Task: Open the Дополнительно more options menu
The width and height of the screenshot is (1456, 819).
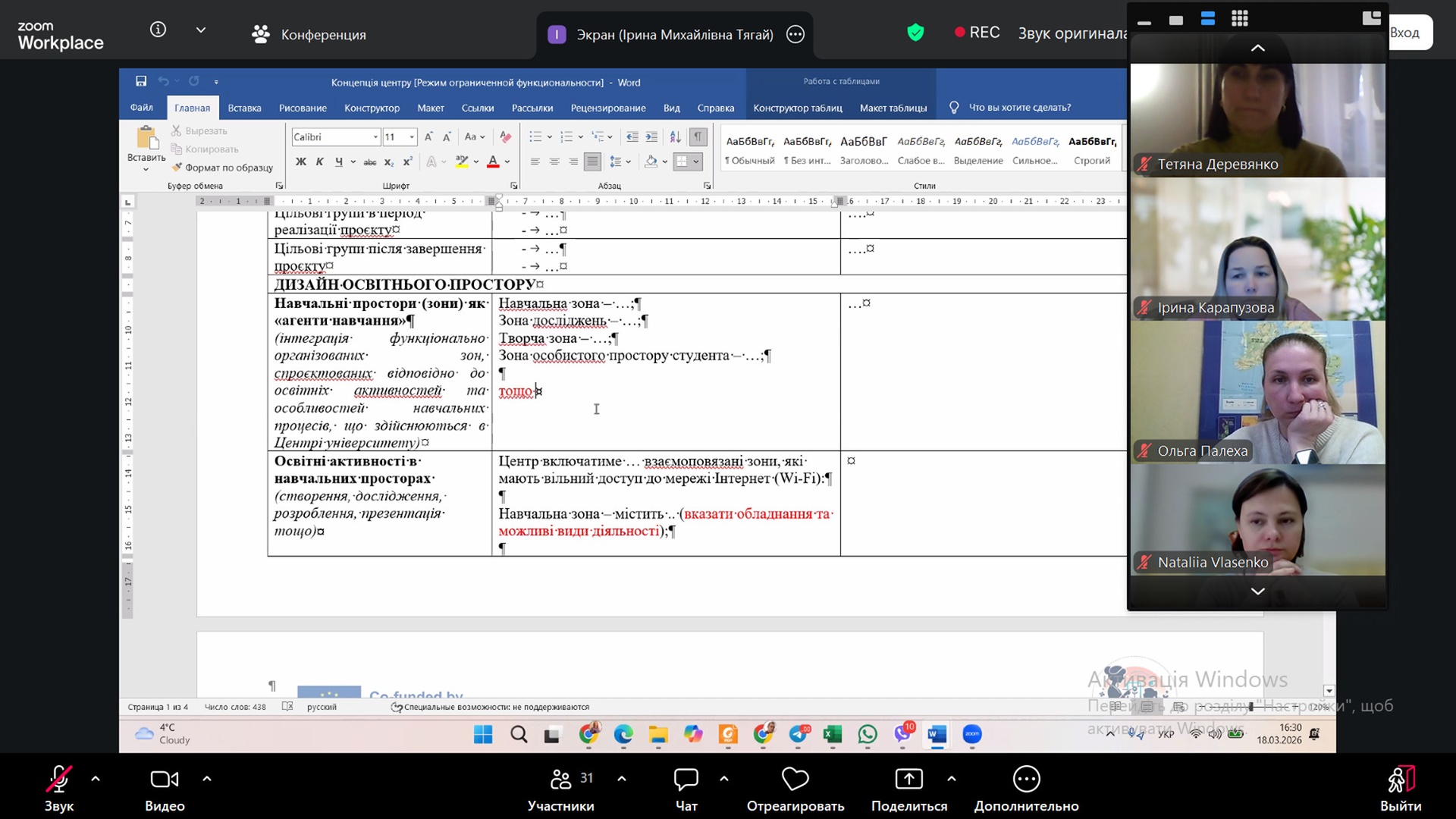Action: pos(1026,780)
